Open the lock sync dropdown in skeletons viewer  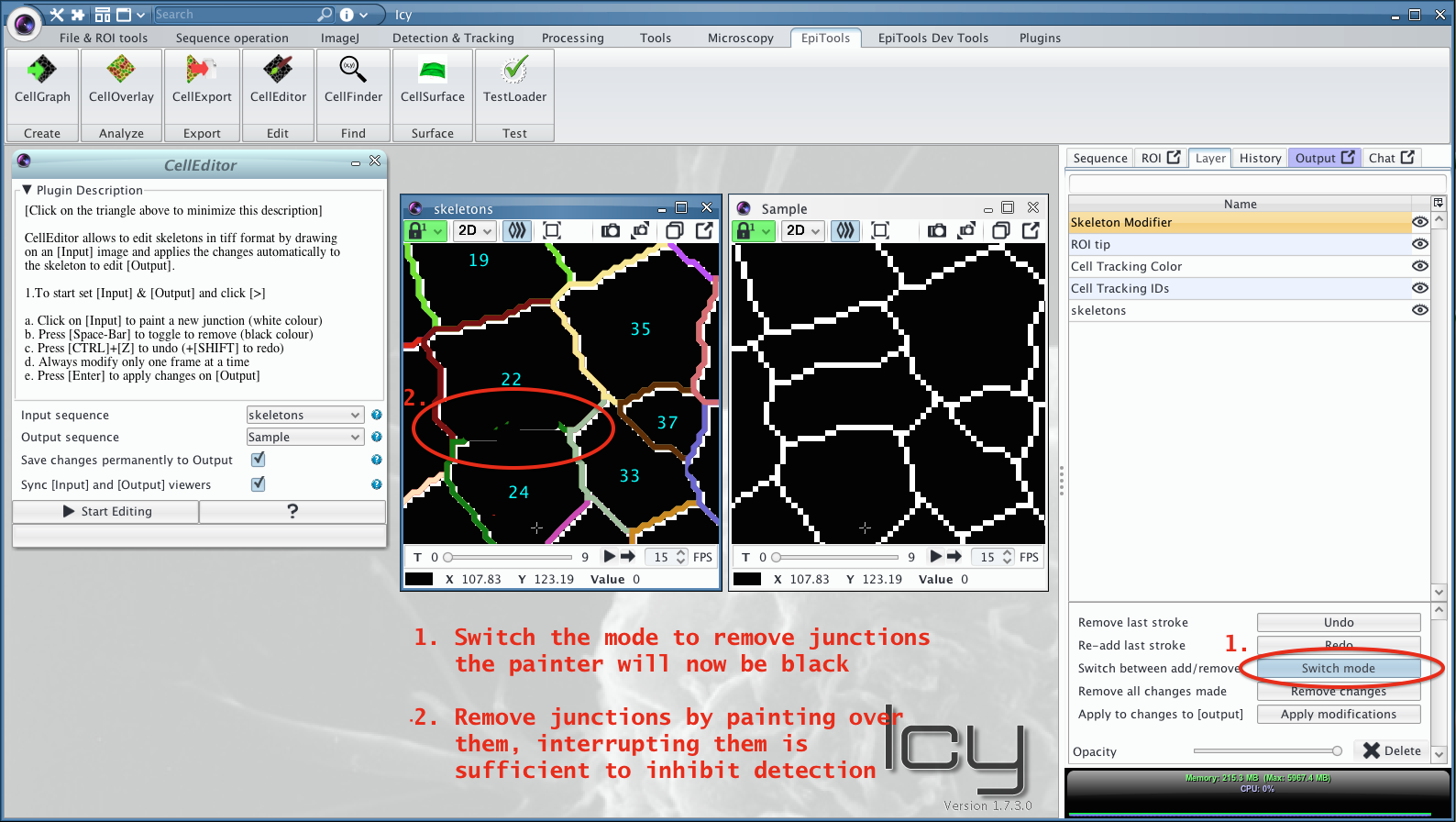(425, 230)
